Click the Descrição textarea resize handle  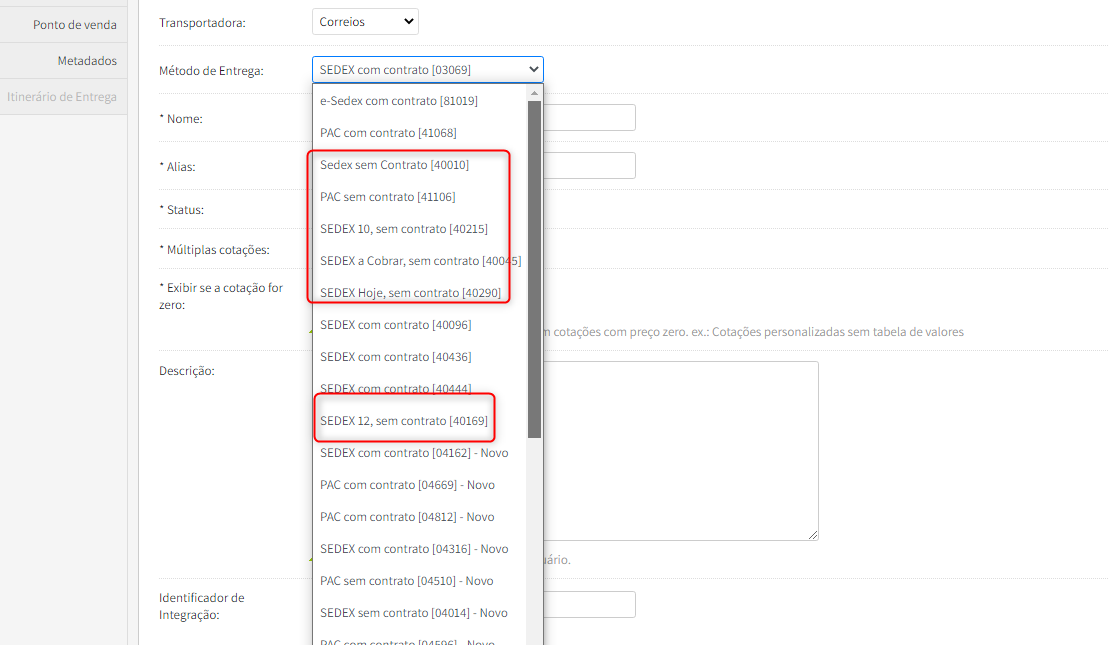[813, 535]
